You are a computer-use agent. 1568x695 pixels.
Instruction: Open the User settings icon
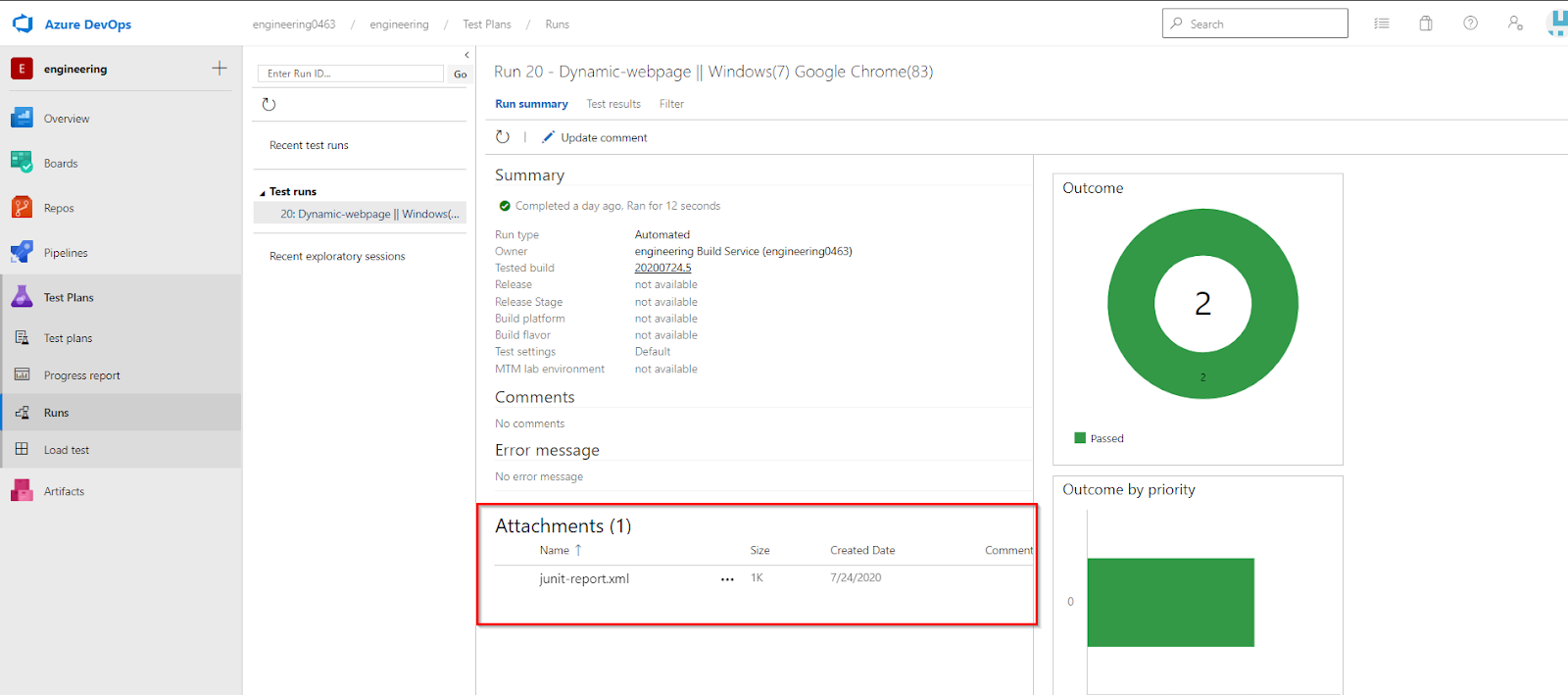(1515, 24)
